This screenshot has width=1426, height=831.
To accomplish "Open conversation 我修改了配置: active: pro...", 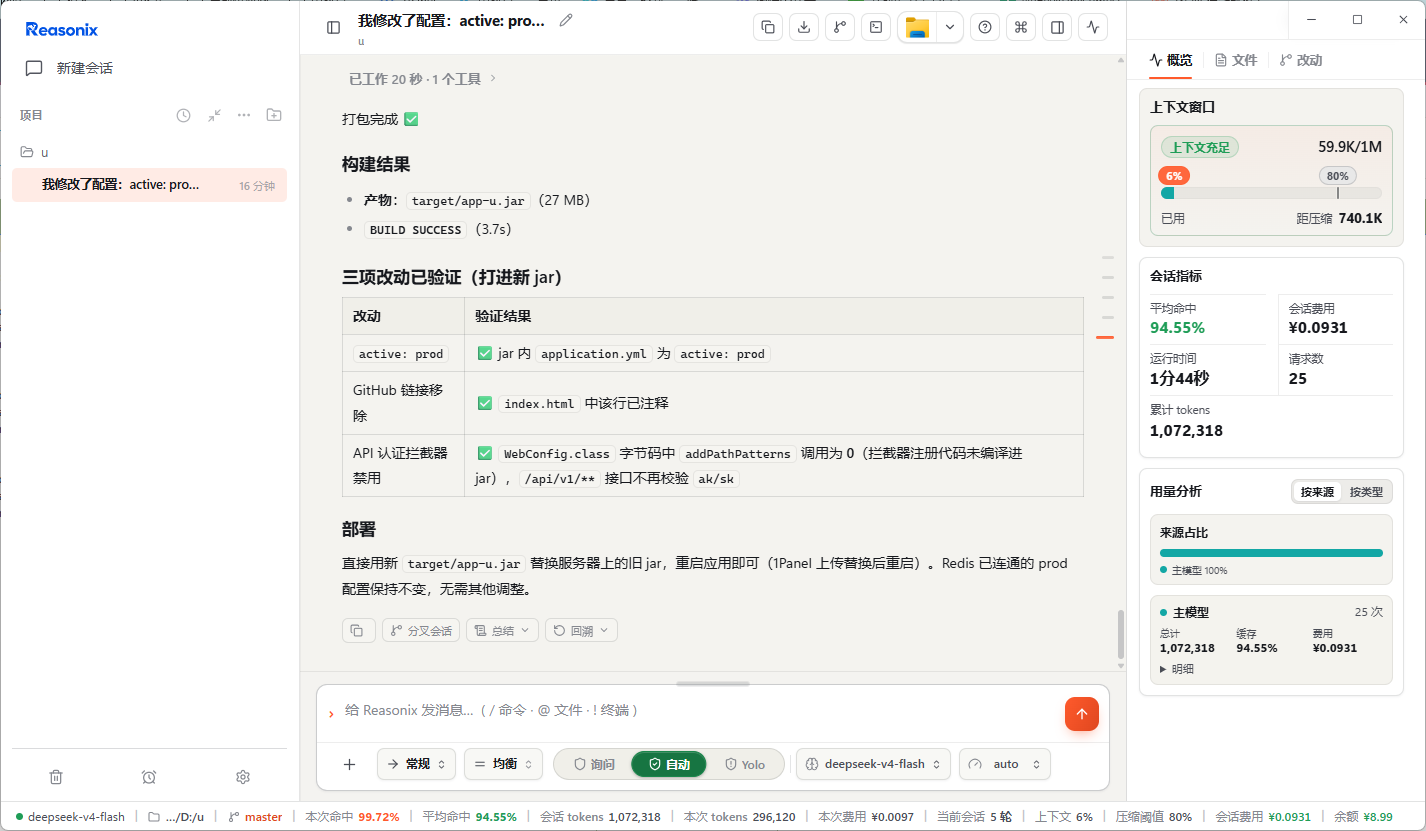I will [x=149, y=185].
